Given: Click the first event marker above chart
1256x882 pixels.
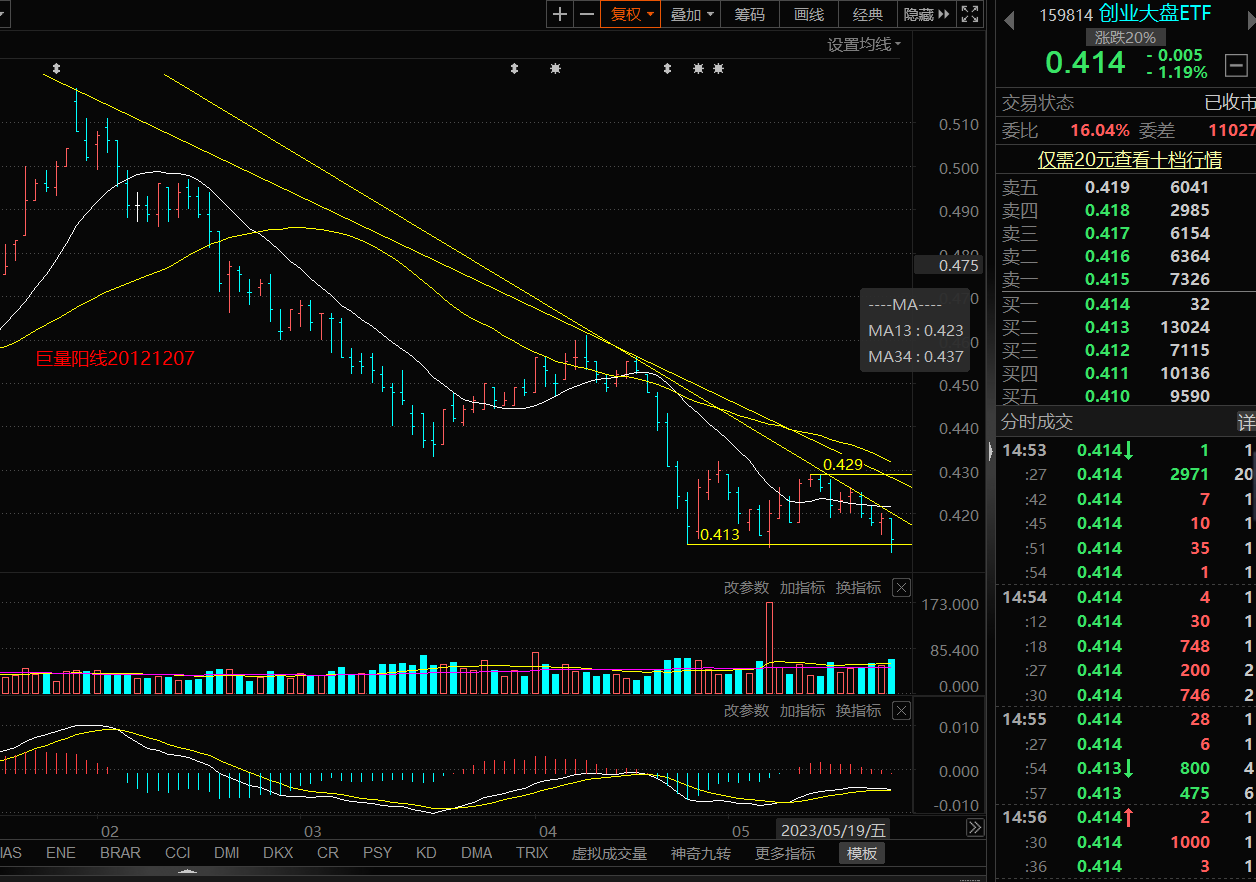Looking at the screenshot, I should tap(56, 69).
